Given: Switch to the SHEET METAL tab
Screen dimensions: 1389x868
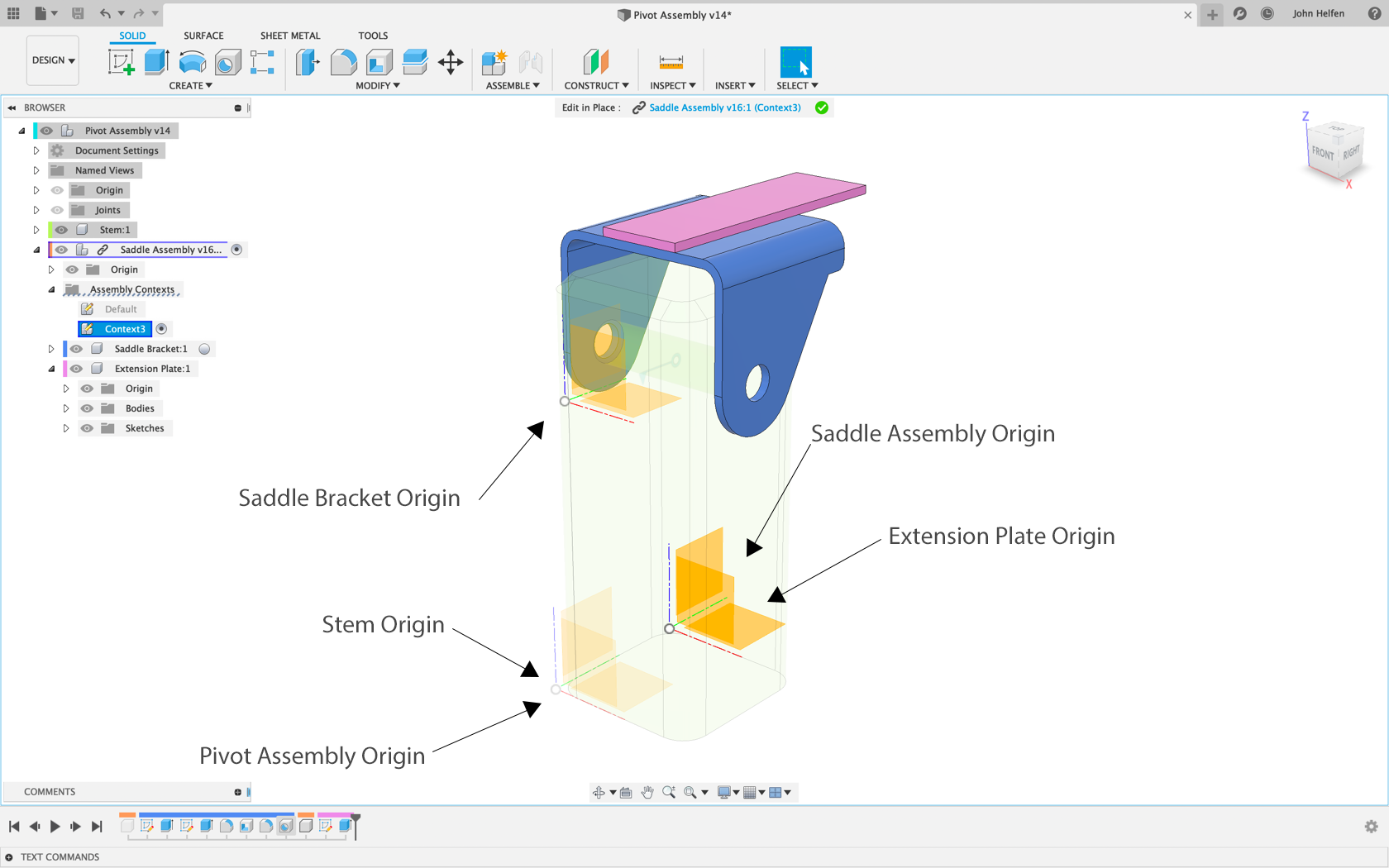Looking at the screenshot, I should [290, 36].
